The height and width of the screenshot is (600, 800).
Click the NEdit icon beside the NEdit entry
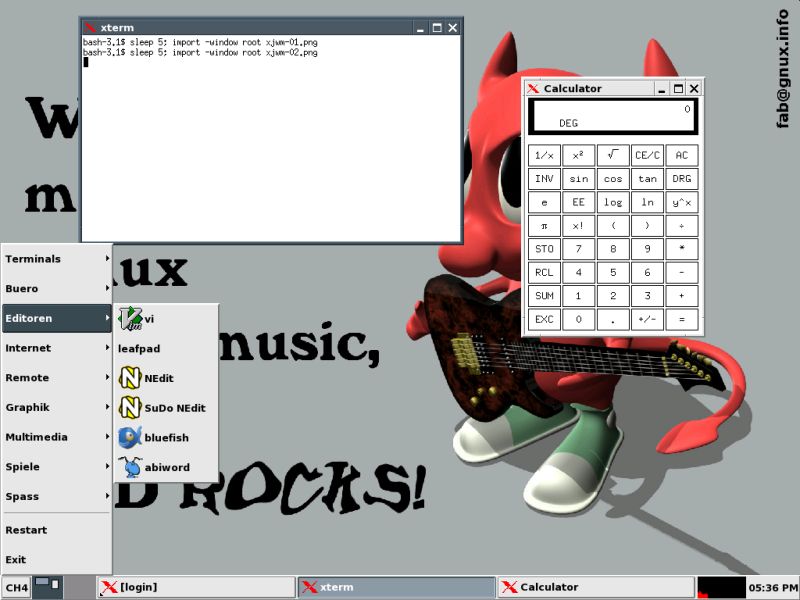pyautogui.click(x=130, y=378)
